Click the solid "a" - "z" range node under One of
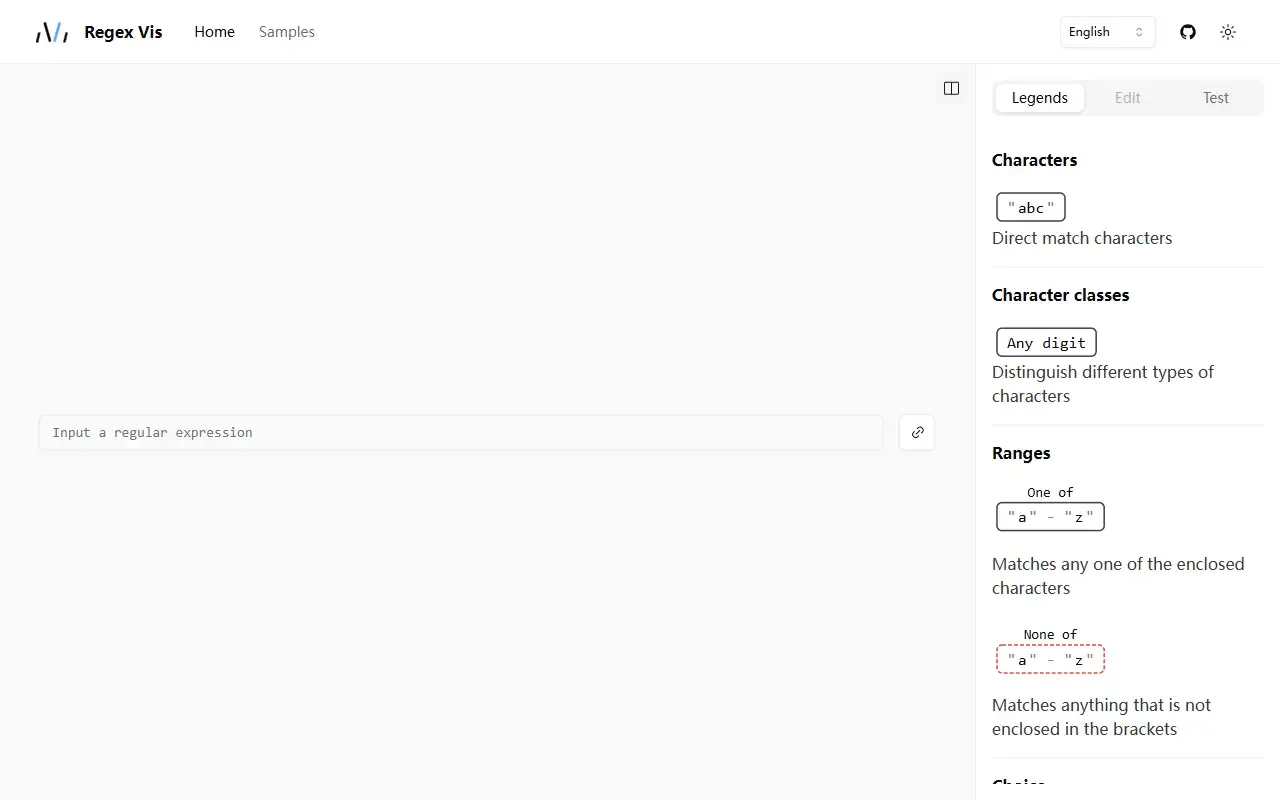The width and height of the screenshot is (1280, 800). pyautogui.click(x=1050, y=517)
